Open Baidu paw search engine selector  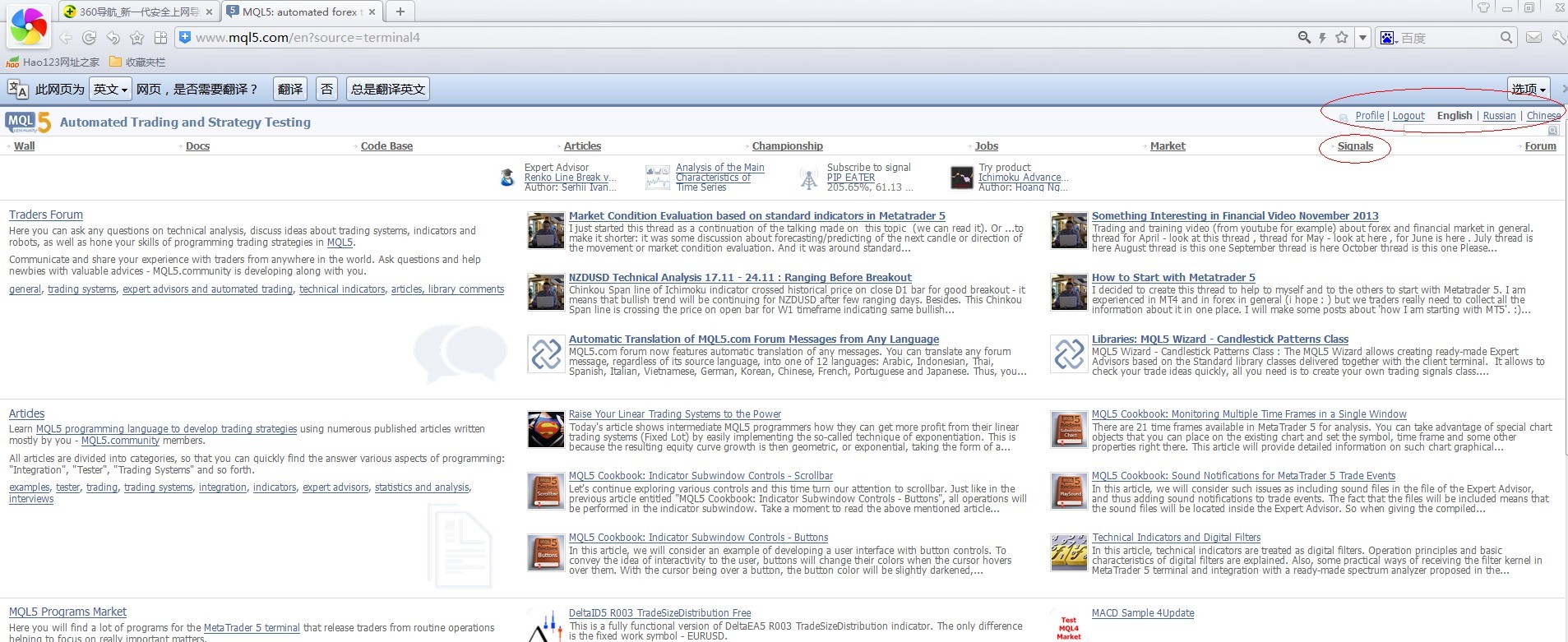[1389, 38]
